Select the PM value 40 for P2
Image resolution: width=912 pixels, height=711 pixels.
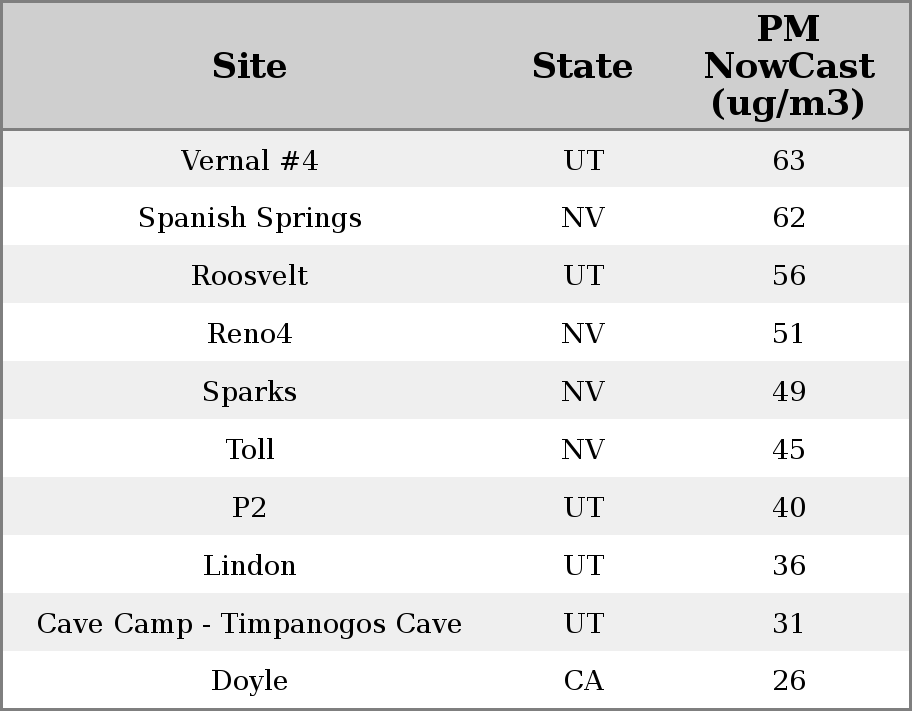click(788, 508)
